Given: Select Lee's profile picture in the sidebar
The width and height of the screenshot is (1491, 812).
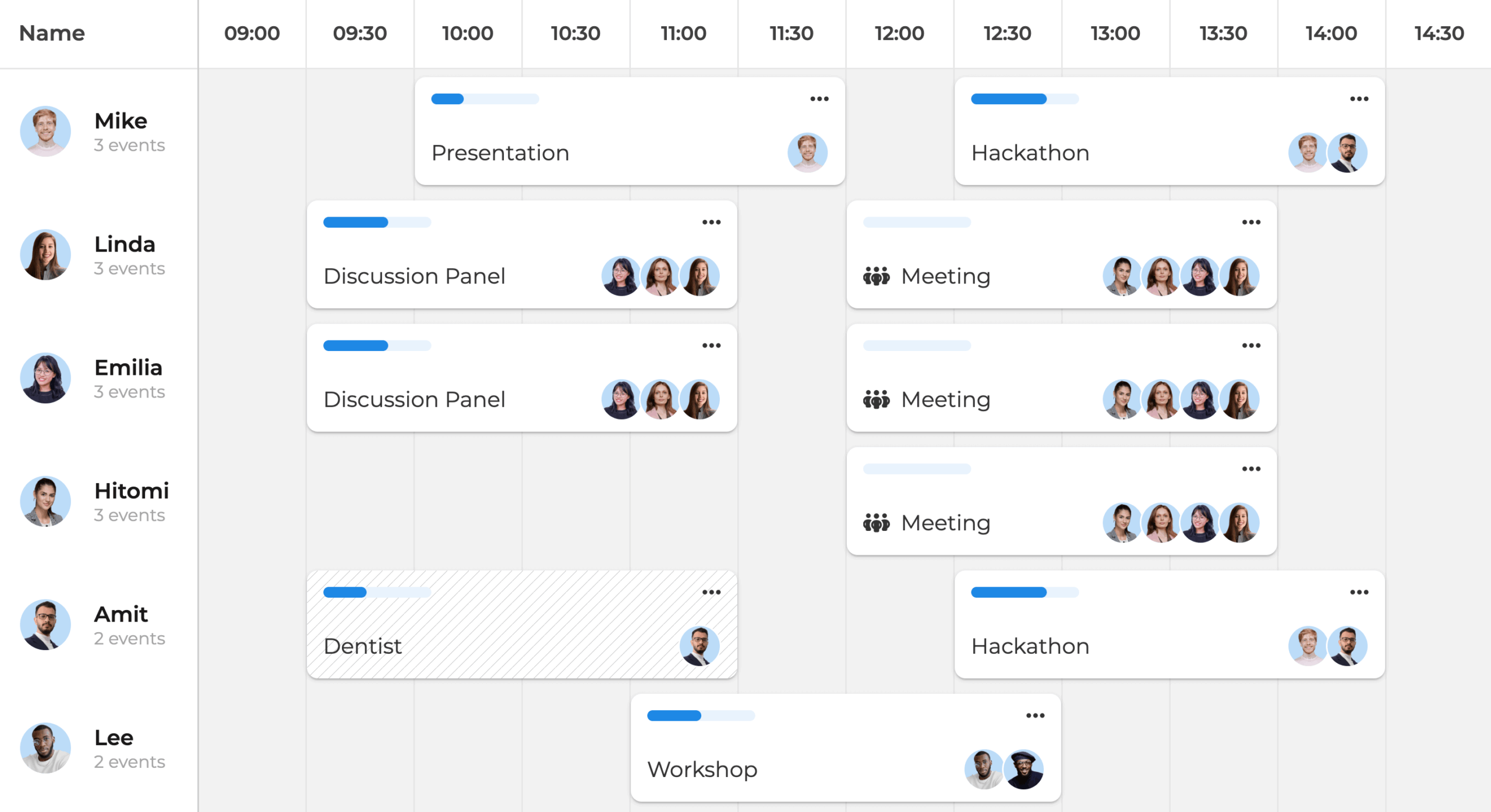Looking at the screenshot, I should [x=45, y=748].
